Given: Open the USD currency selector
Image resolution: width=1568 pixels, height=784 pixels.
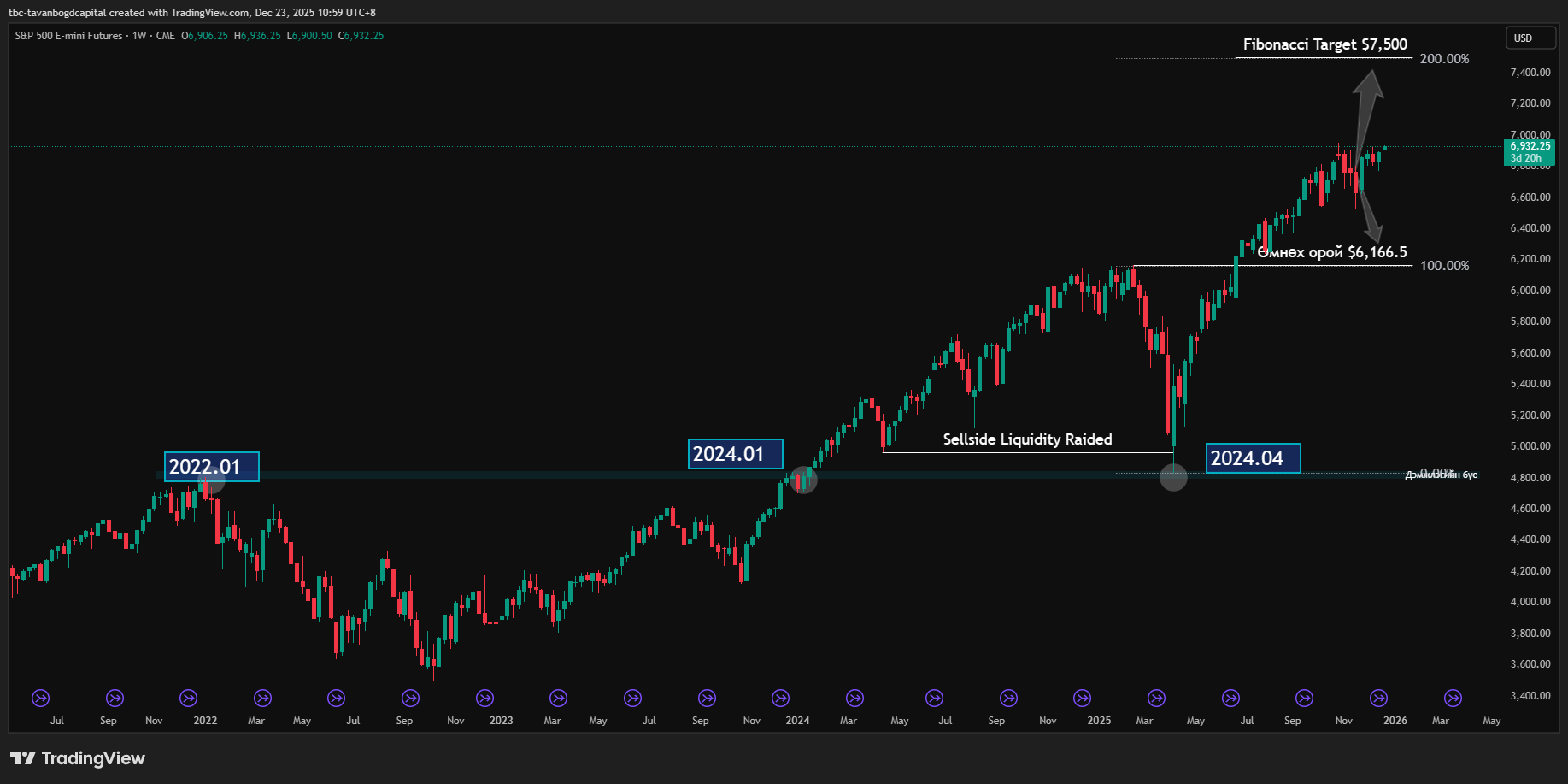Looking at the screenshot, I should coord(1530,38).
